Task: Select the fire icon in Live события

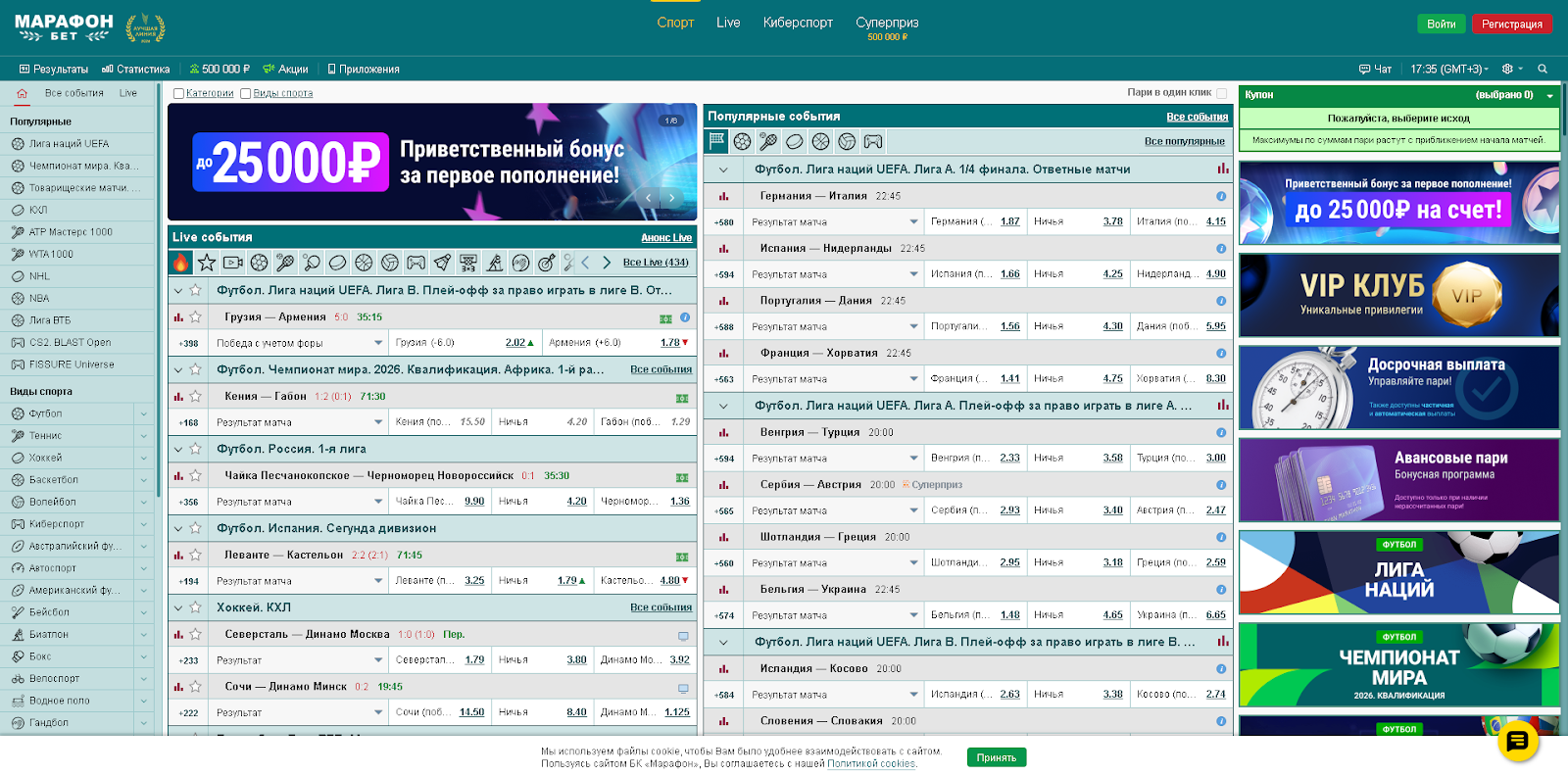Action: point(180,263)
